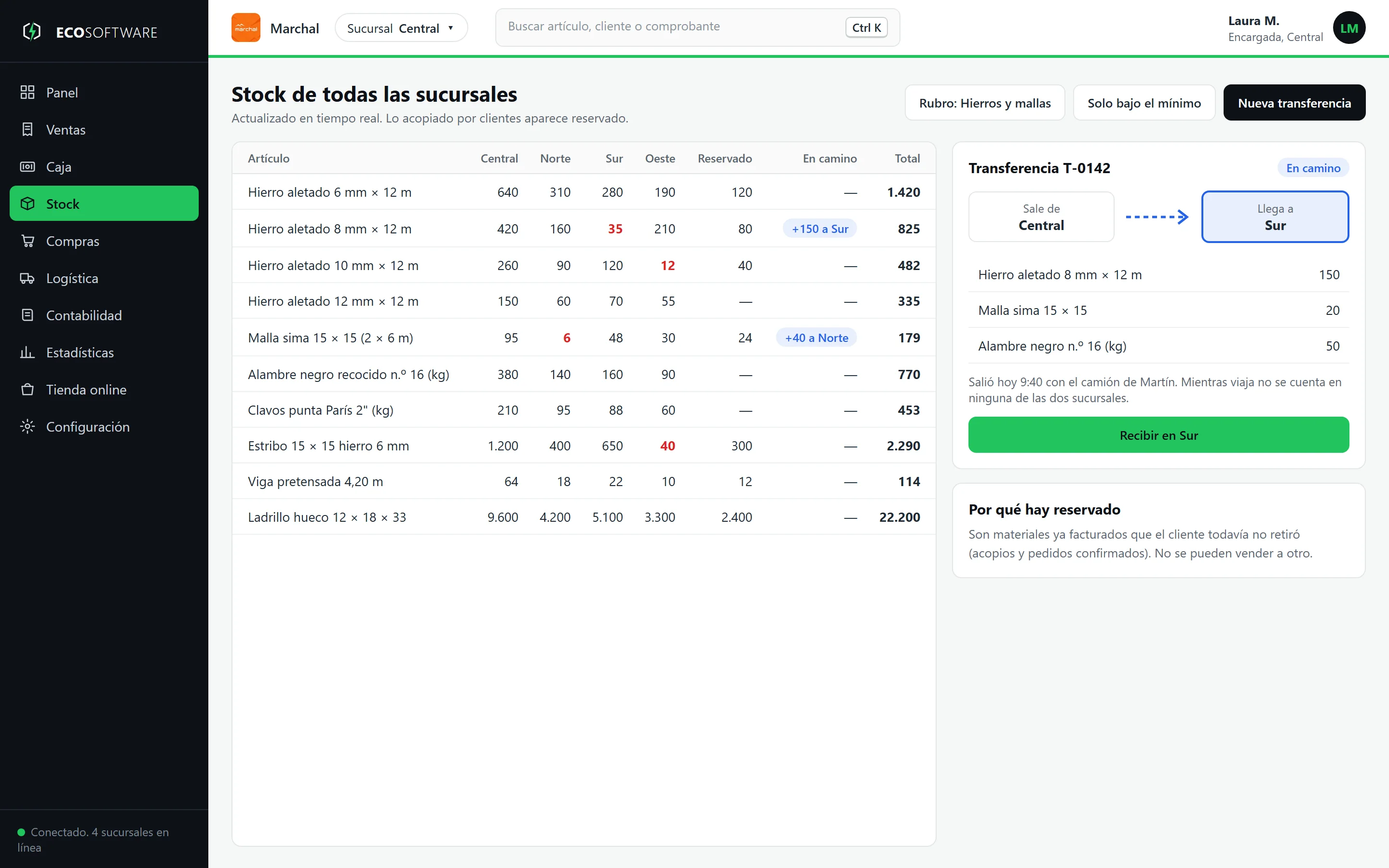Navigate to Contabilidad
Viewport: 1389px width, 868px height.
coord(104,315)
